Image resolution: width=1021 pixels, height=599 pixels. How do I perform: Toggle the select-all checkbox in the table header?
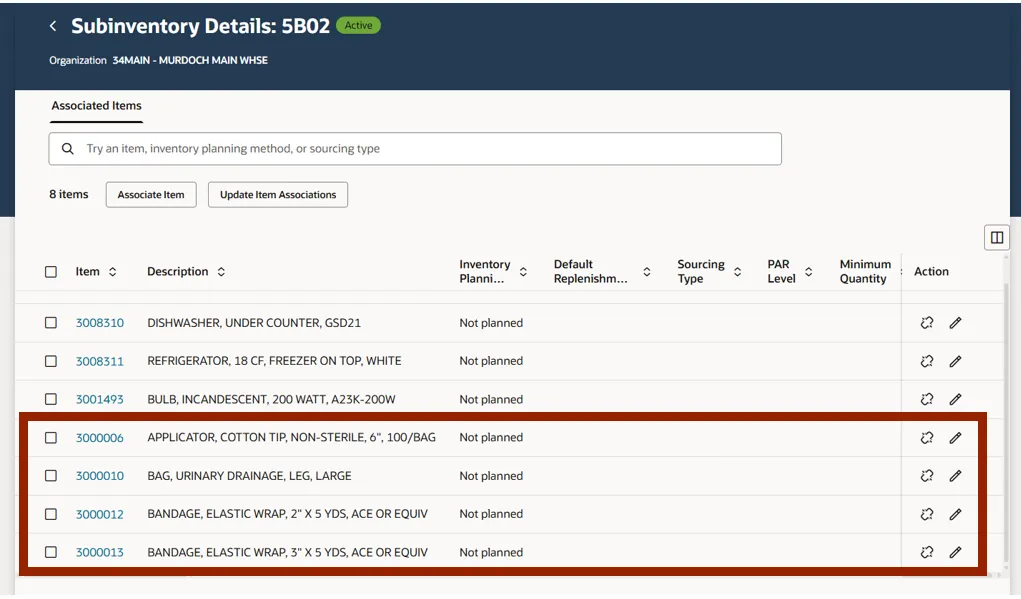pos(51,272)
